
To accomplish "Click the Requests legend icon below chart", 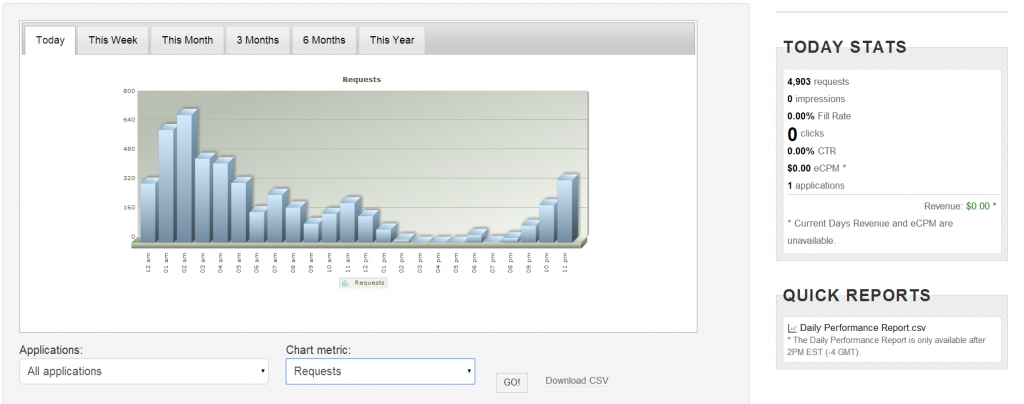I will pos(345,283).
